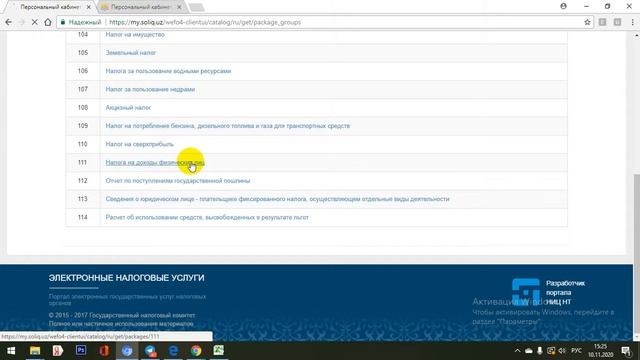640x360 pixels.
Task: Click the cloud tray icon
Action: 529,351
